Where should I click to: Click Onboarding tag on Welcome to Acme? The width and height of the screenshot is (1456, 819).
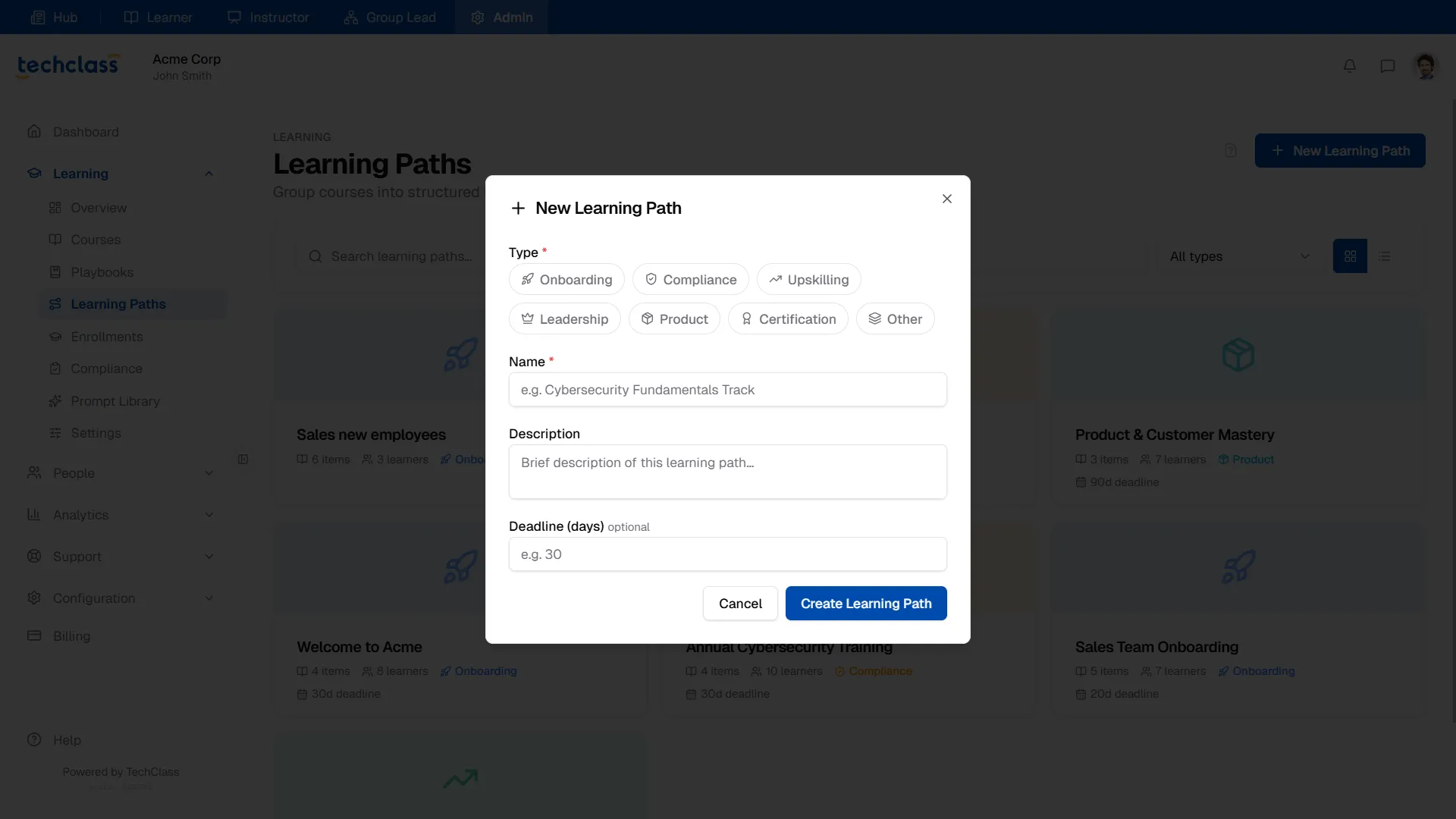(x=479, y=671)
